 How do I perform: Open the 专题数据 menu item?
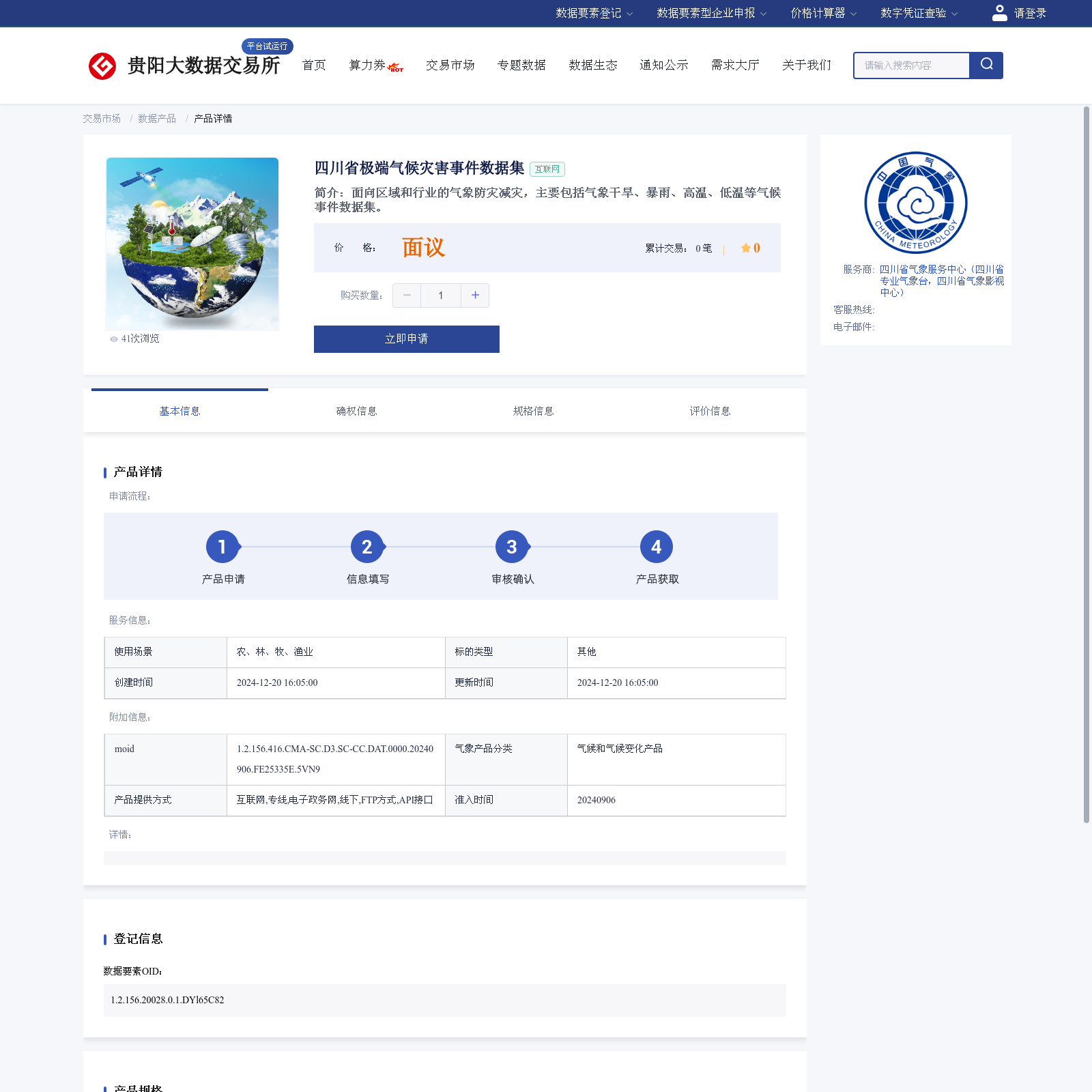pos(521,65)
